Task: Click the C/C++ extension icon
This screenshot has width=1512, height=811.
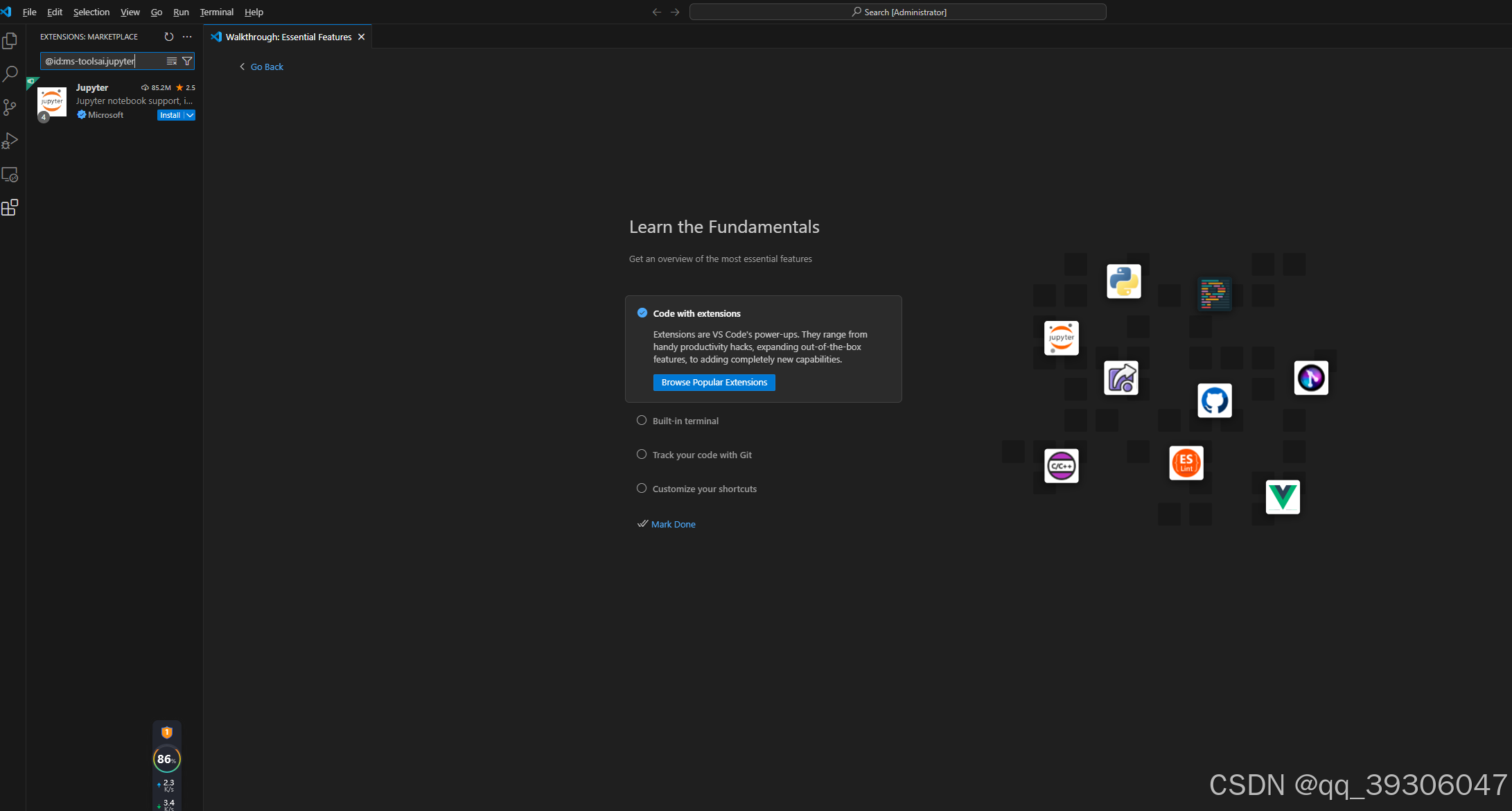Action: (1062, 466)
